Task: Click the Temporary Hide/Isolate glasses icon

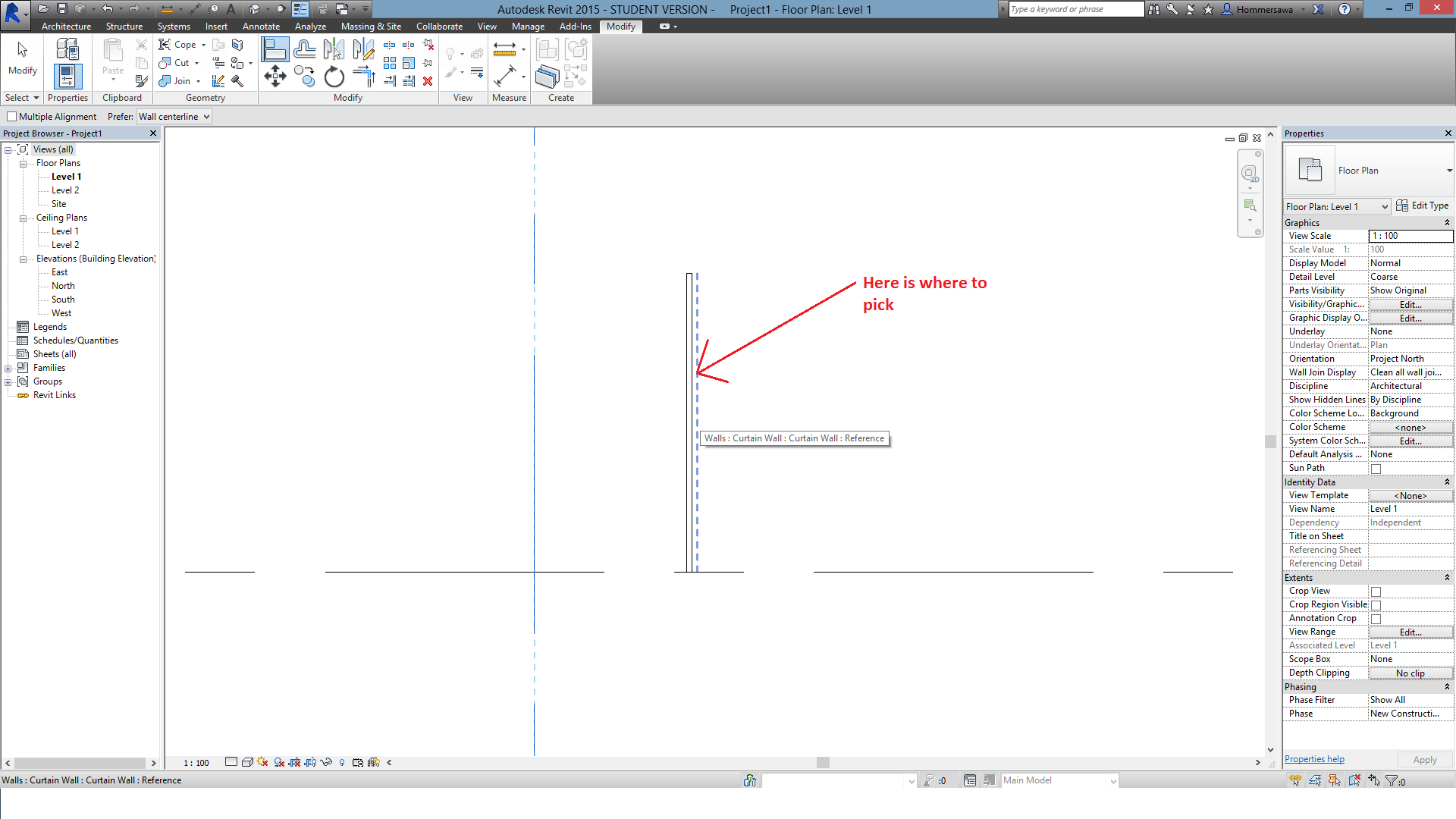Action: (x=326, y=762)
